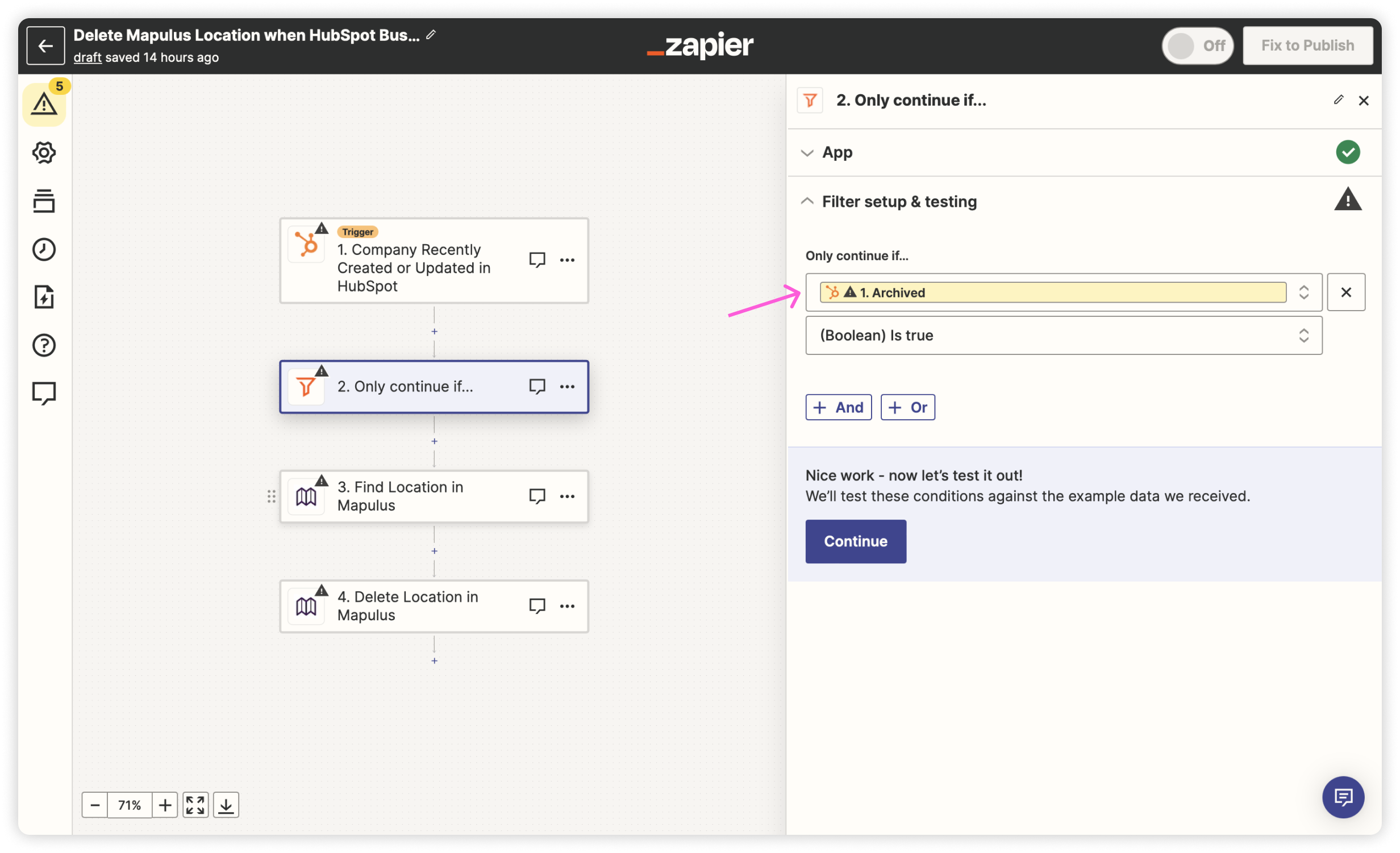Select step 4 Delete Location in Mapulus
The image size is (1400, 853).
(x=434, y=606)
